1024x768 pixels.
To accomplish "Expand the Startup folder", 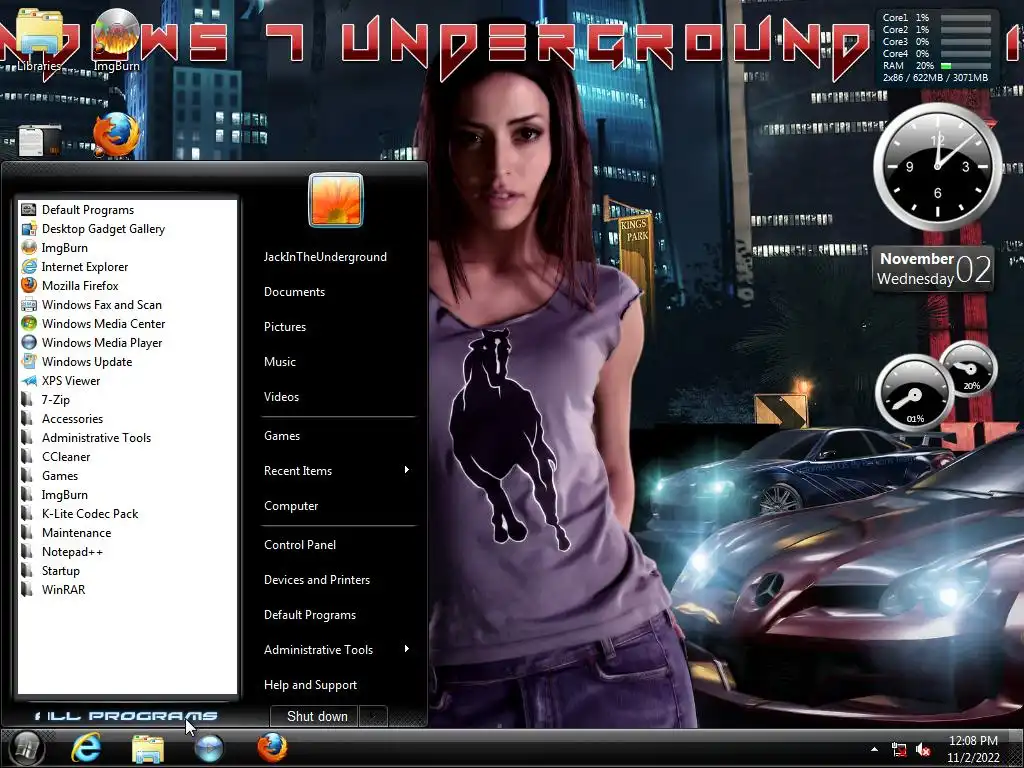I will pos(127,570).
